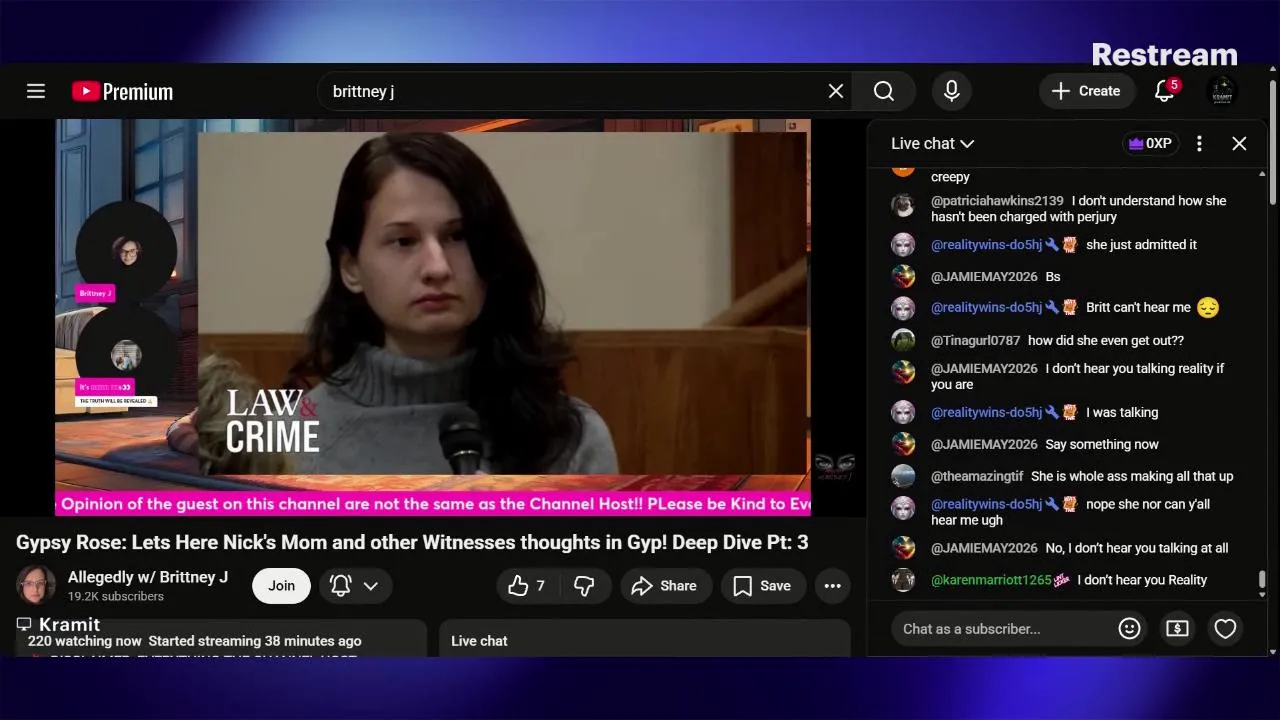Open Allegedly w/ Brittney J channel name
The height and width of the screenshot is (720, 1280).
point(148,577)
